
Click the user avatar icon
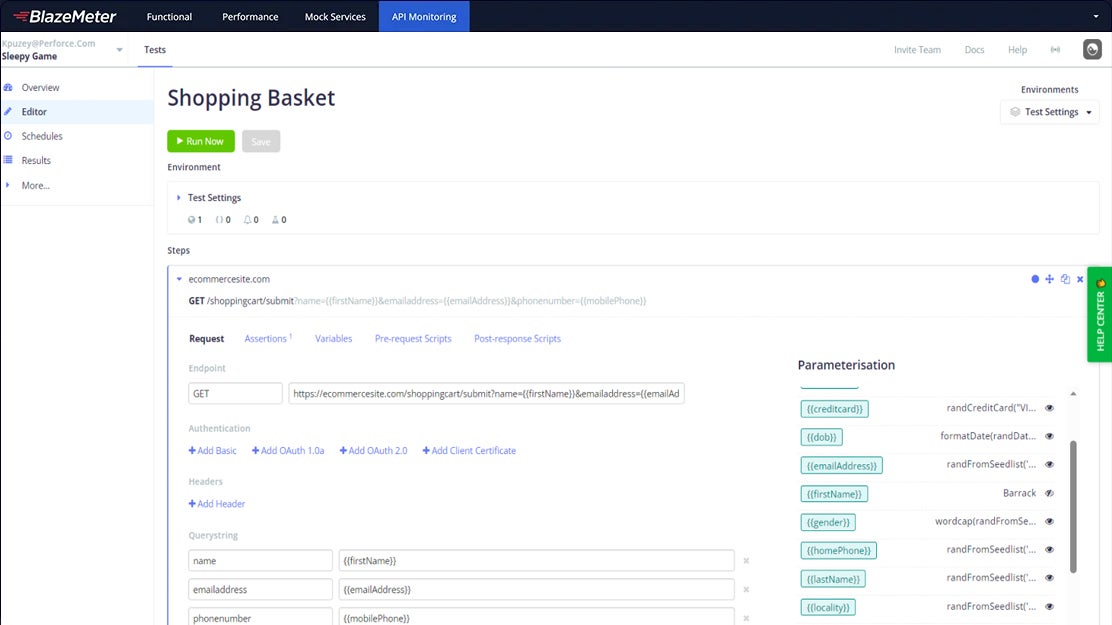click(1092, 50)
